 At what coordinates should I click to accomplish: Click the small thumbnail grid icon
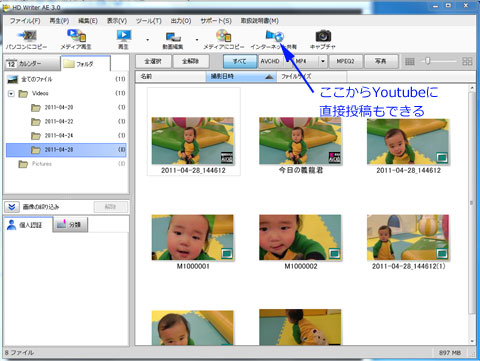(x=410, y=61)
